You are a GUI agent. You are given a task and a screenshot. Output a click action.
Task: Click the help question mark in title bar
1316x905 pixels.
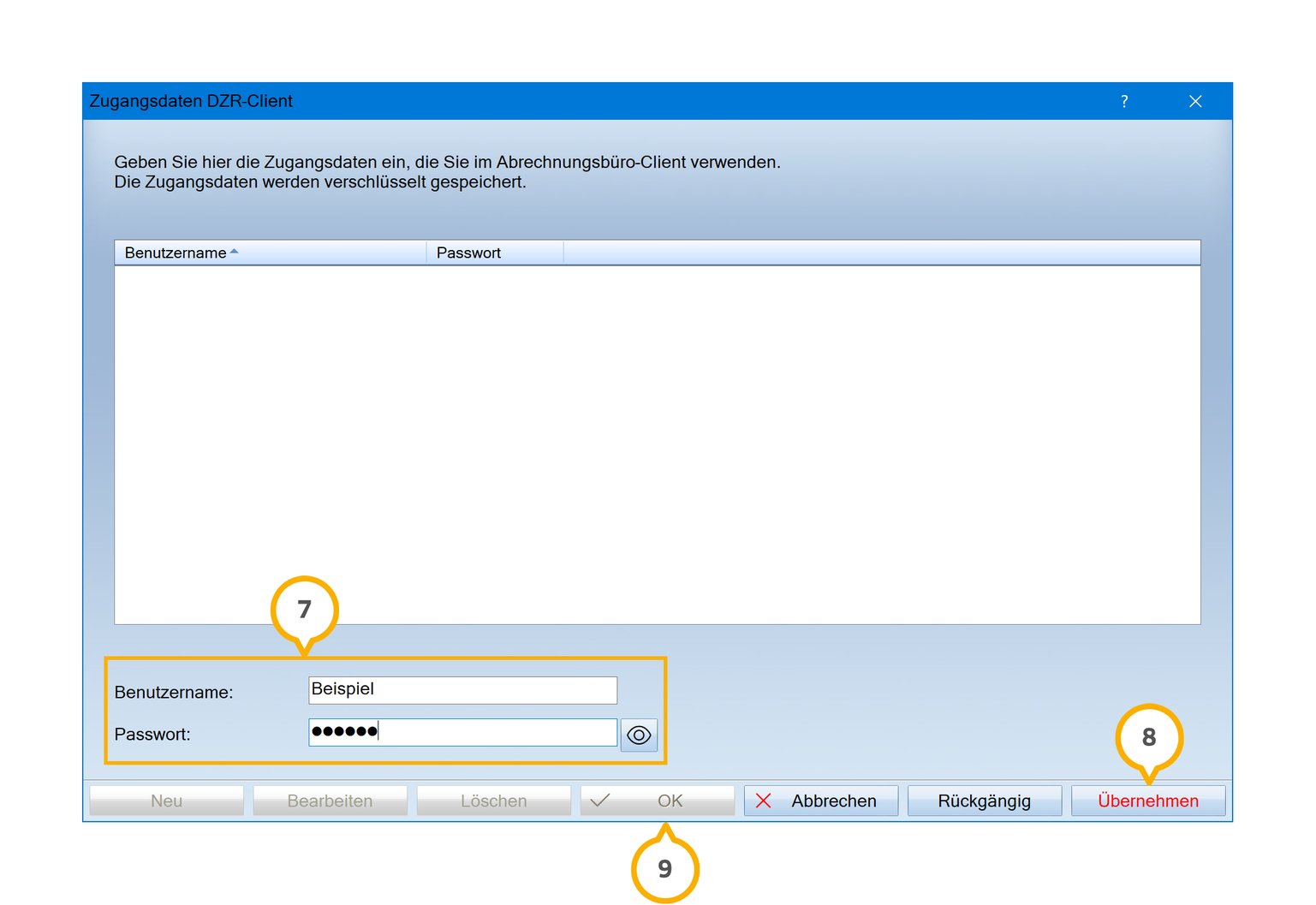pyautogui.click(x=1124, y=102)
